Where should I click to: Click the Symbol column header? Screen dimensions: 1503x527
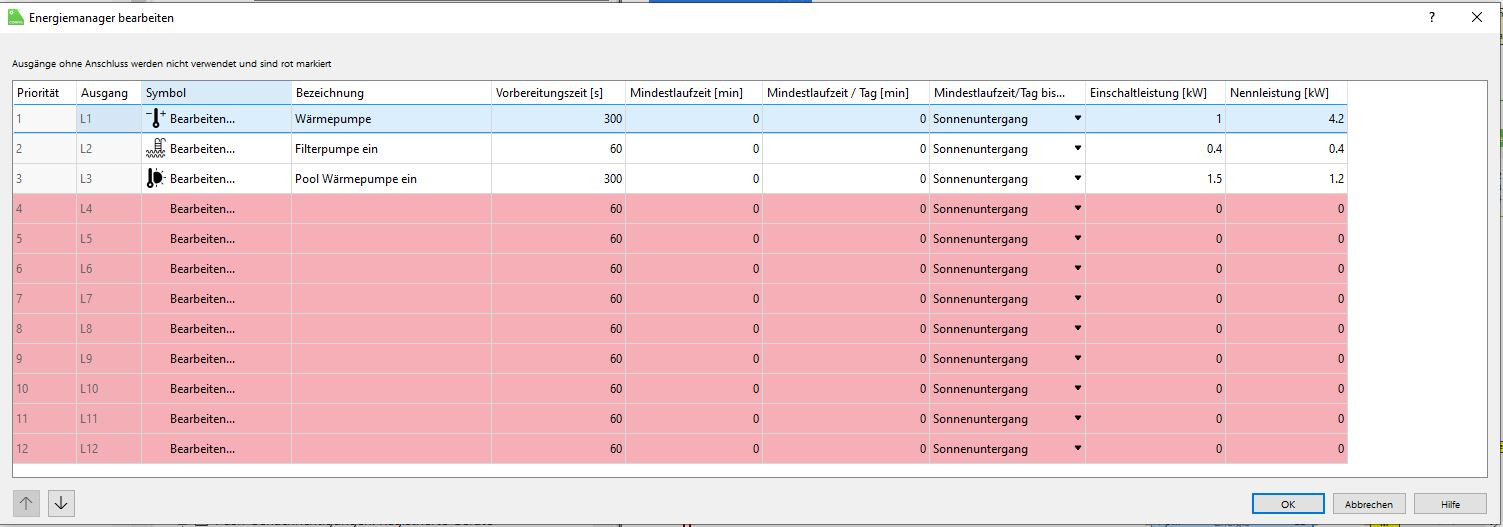pyautogui.click(x=216, y=92)
